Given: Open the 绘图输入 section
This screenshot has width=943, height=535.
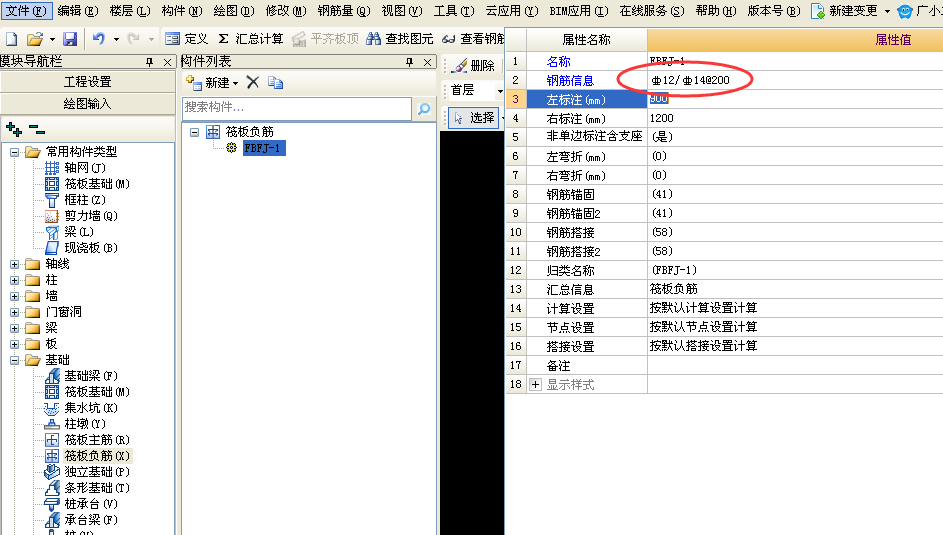Looking at the screenshot, I should (x=88, y=104).
